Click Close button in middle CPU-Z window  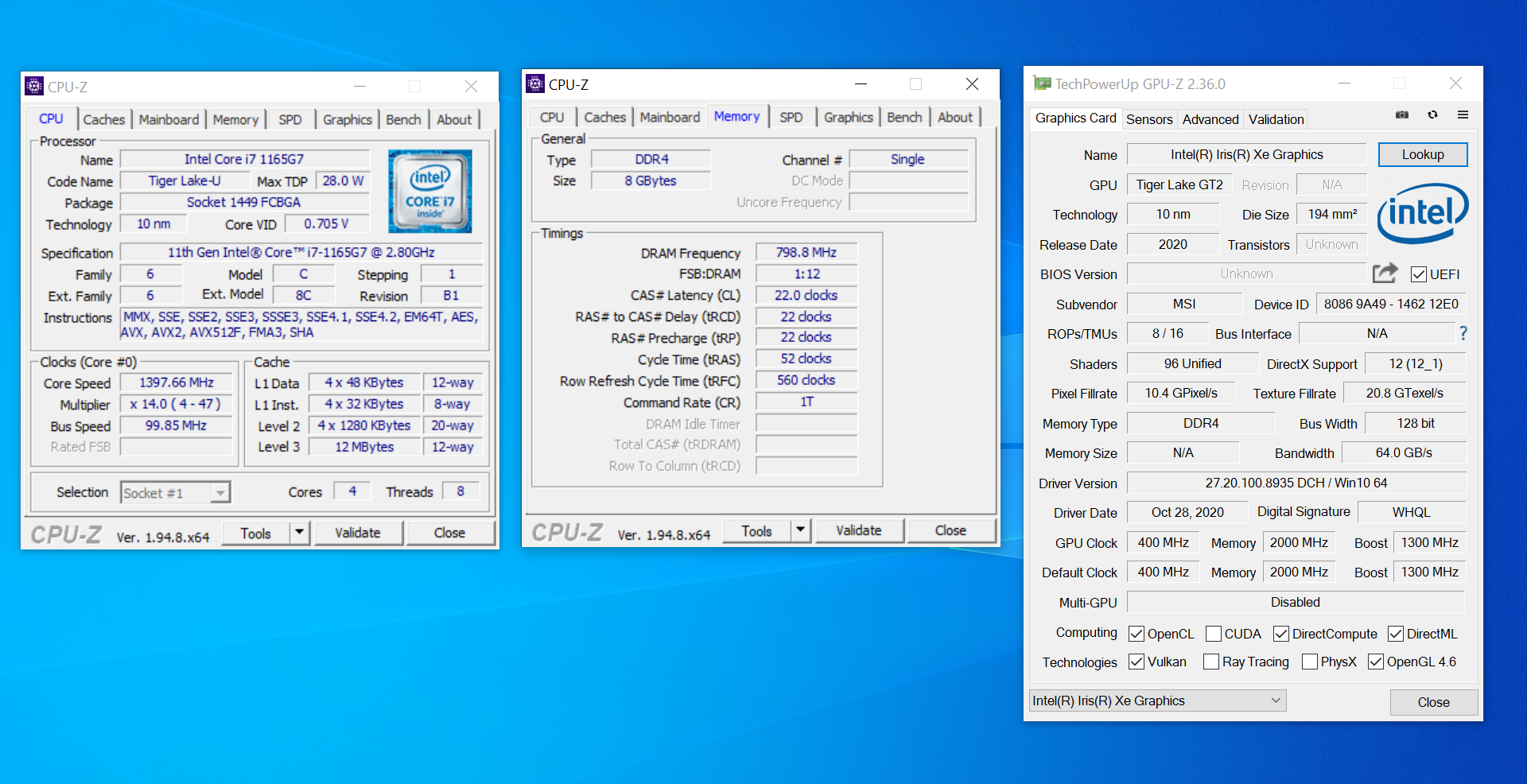point(950,530)
